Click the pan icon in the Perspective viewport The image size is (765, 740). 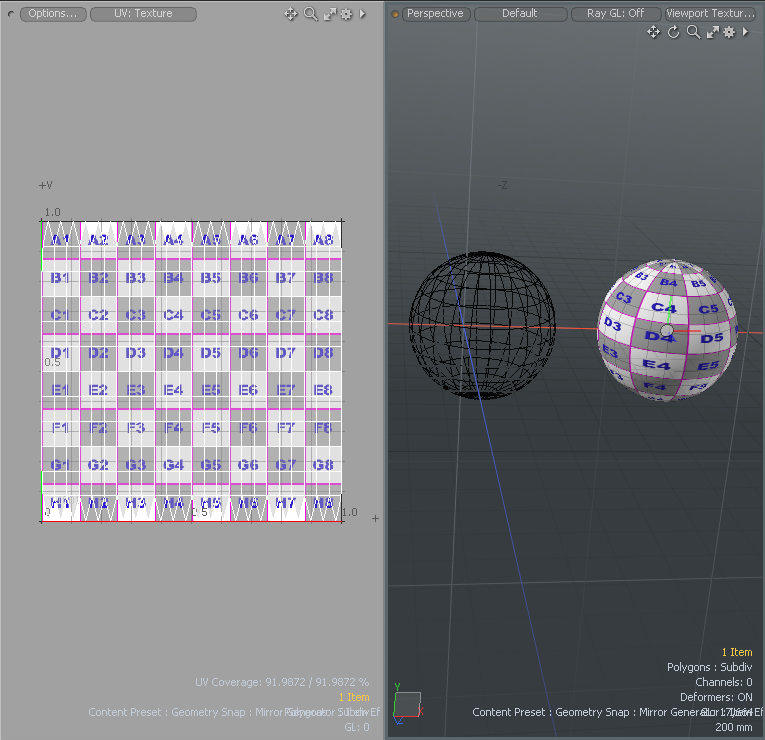point(653,32)
